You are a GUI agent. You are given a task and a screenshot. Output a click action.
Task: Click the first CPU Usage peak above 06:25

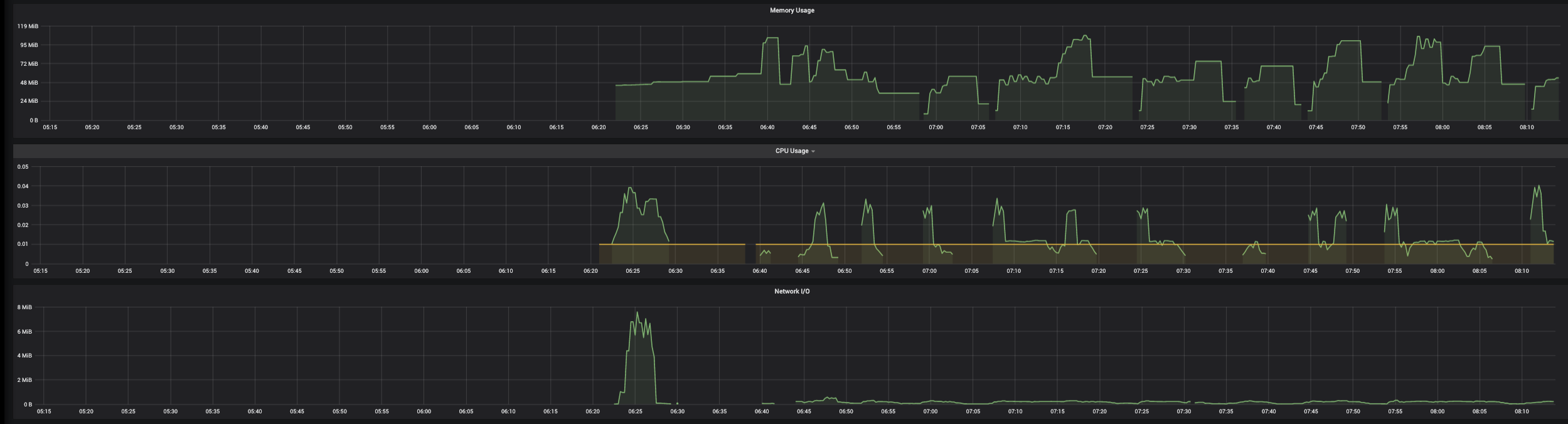click(631, 188)
